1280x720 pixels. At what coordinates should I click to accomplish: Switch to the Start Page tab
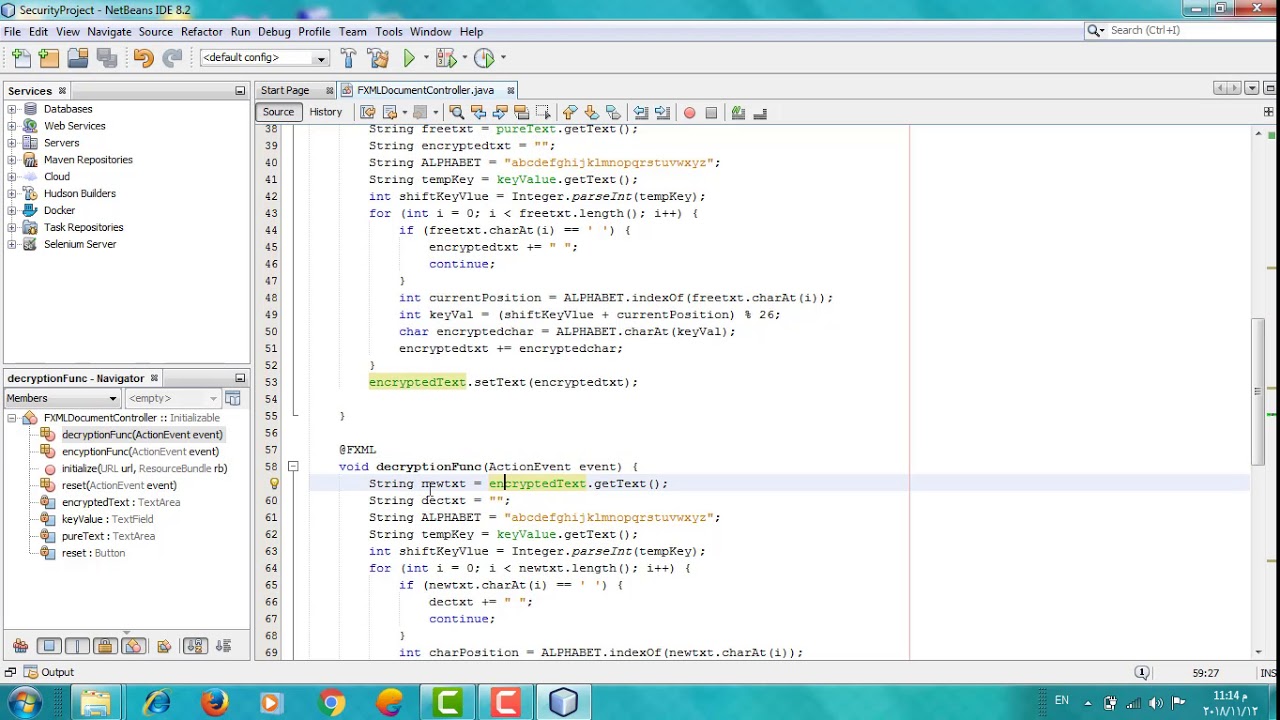click(285, 90)
